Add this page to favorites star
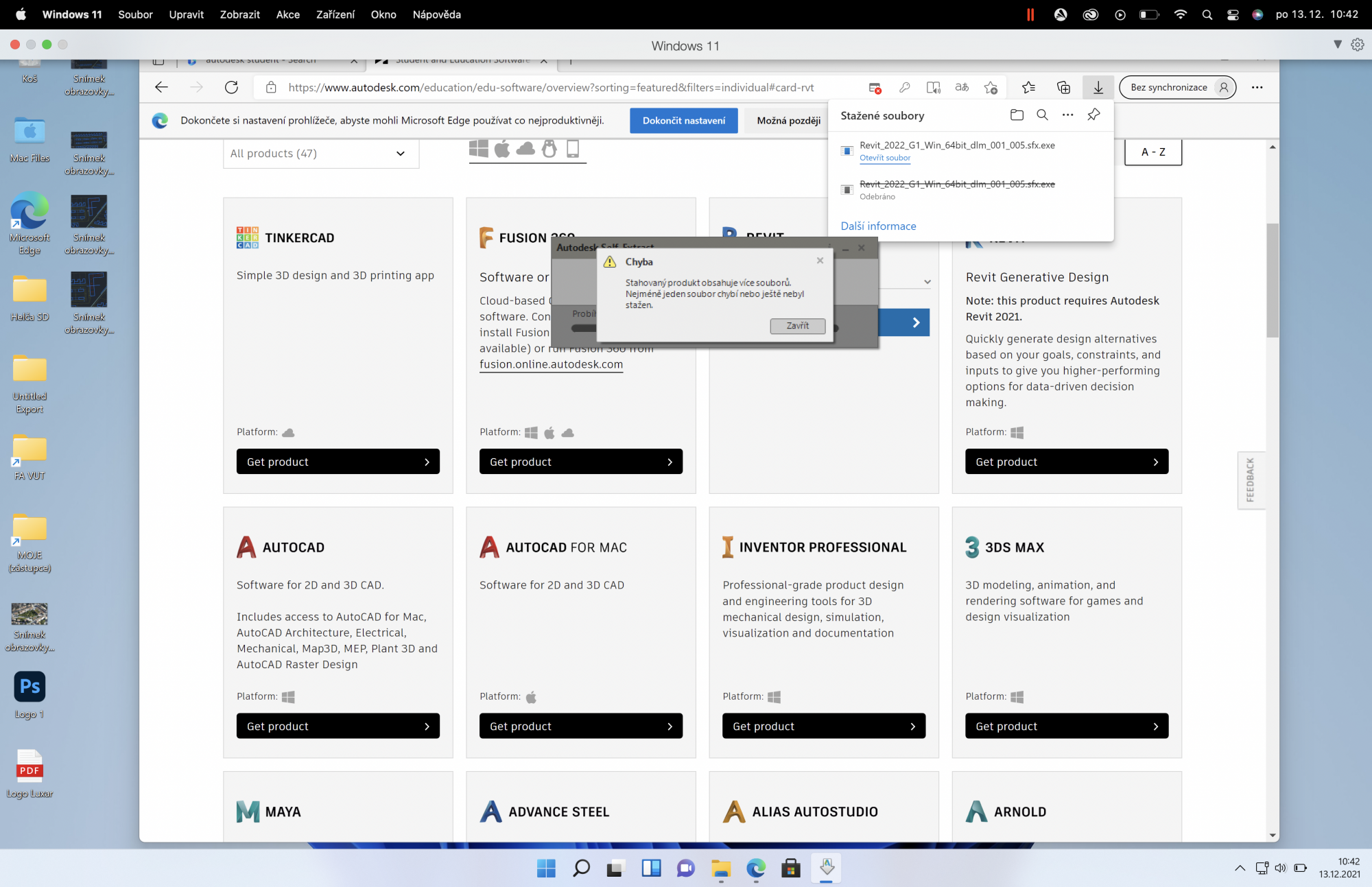This screenshot has height=887, width=1372. click(991, 87)
